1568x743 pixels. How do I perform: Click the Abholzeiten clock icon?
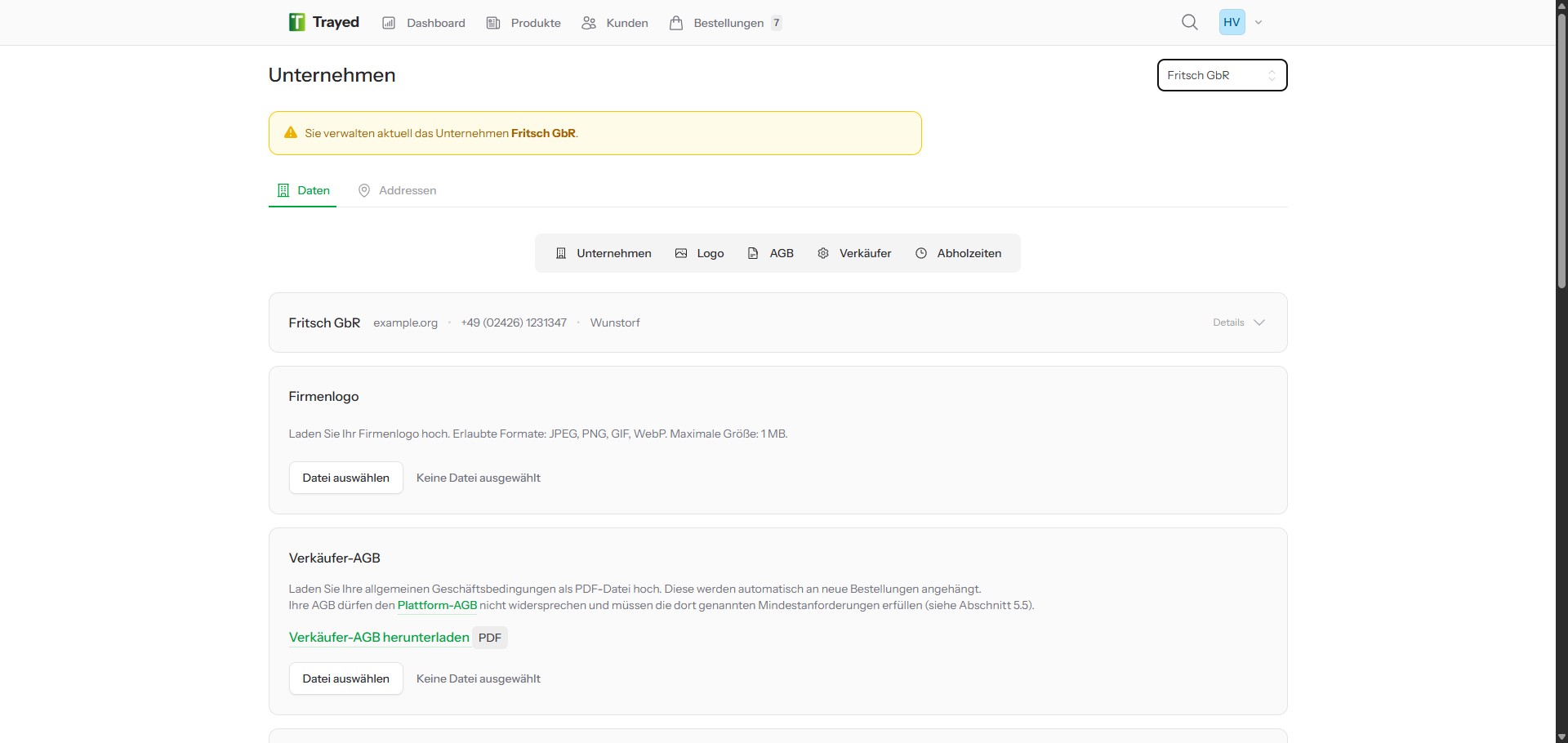[x=922, y=253]
